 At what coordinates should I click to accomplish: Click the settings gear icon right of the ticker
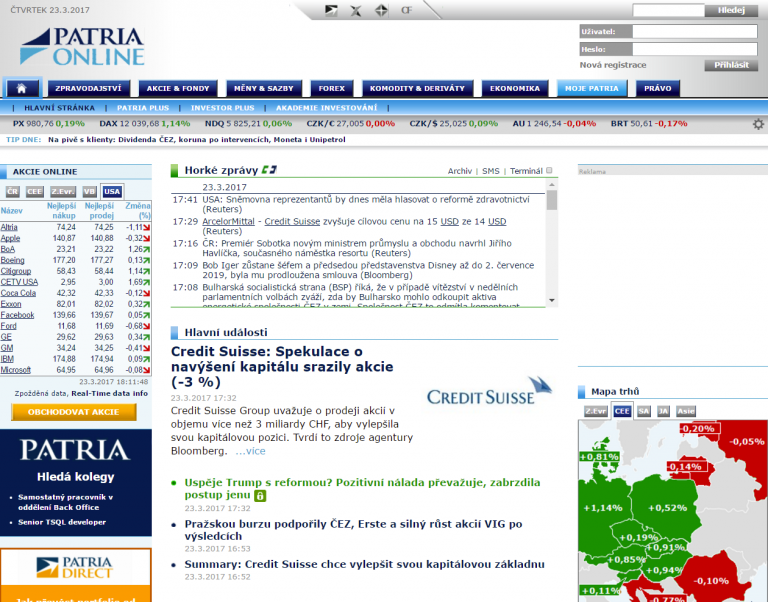pos(760,124)
